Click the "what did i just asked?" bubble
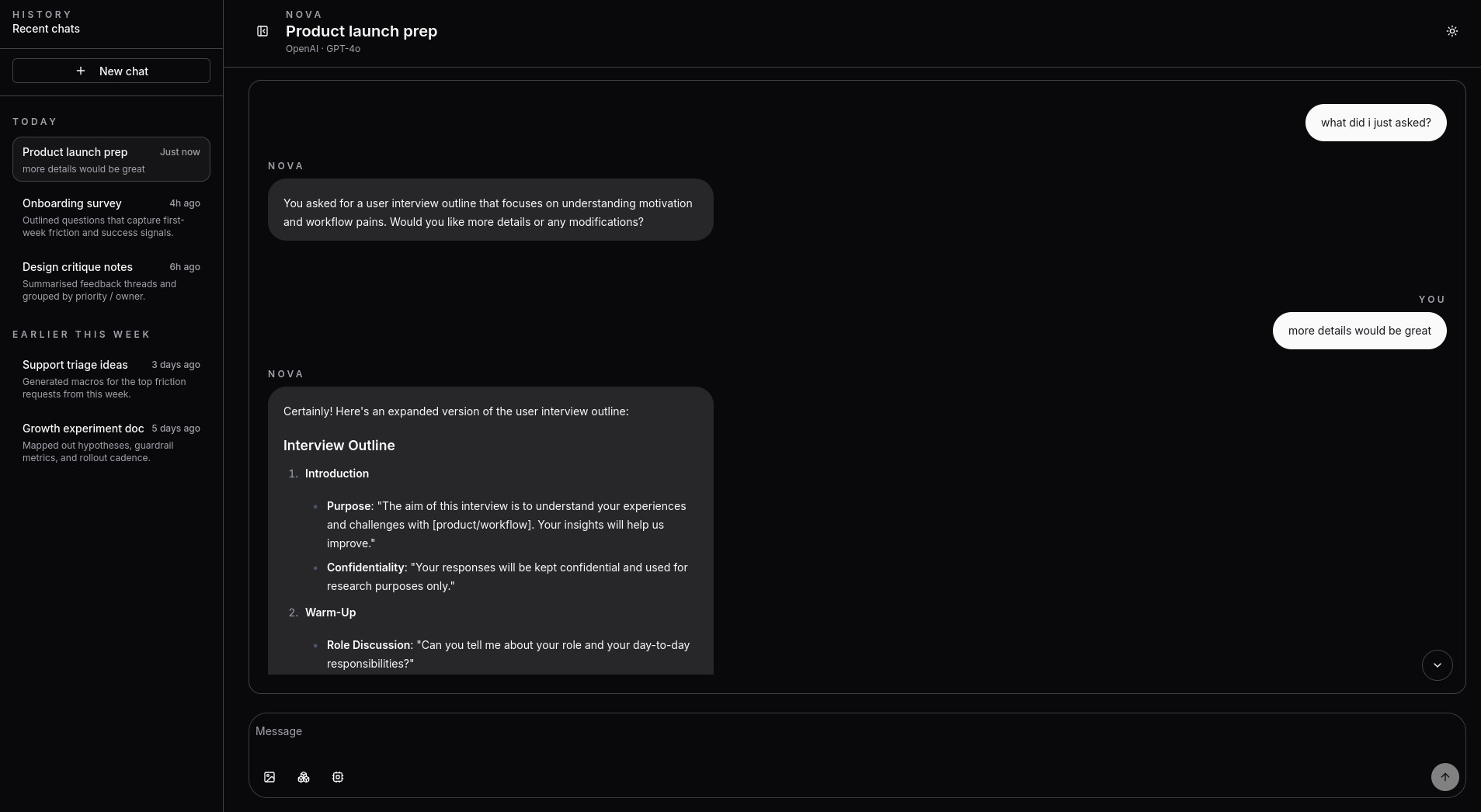This screenshot has height=812, width=1481. click(1375, 123)
